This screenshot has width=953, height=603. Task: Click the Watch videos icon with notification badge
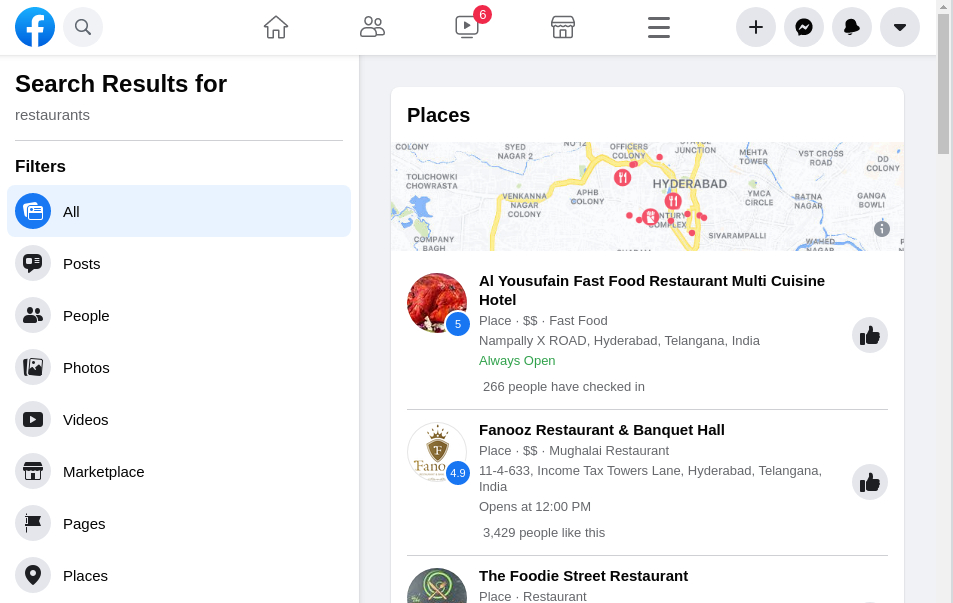coord(467,27)
